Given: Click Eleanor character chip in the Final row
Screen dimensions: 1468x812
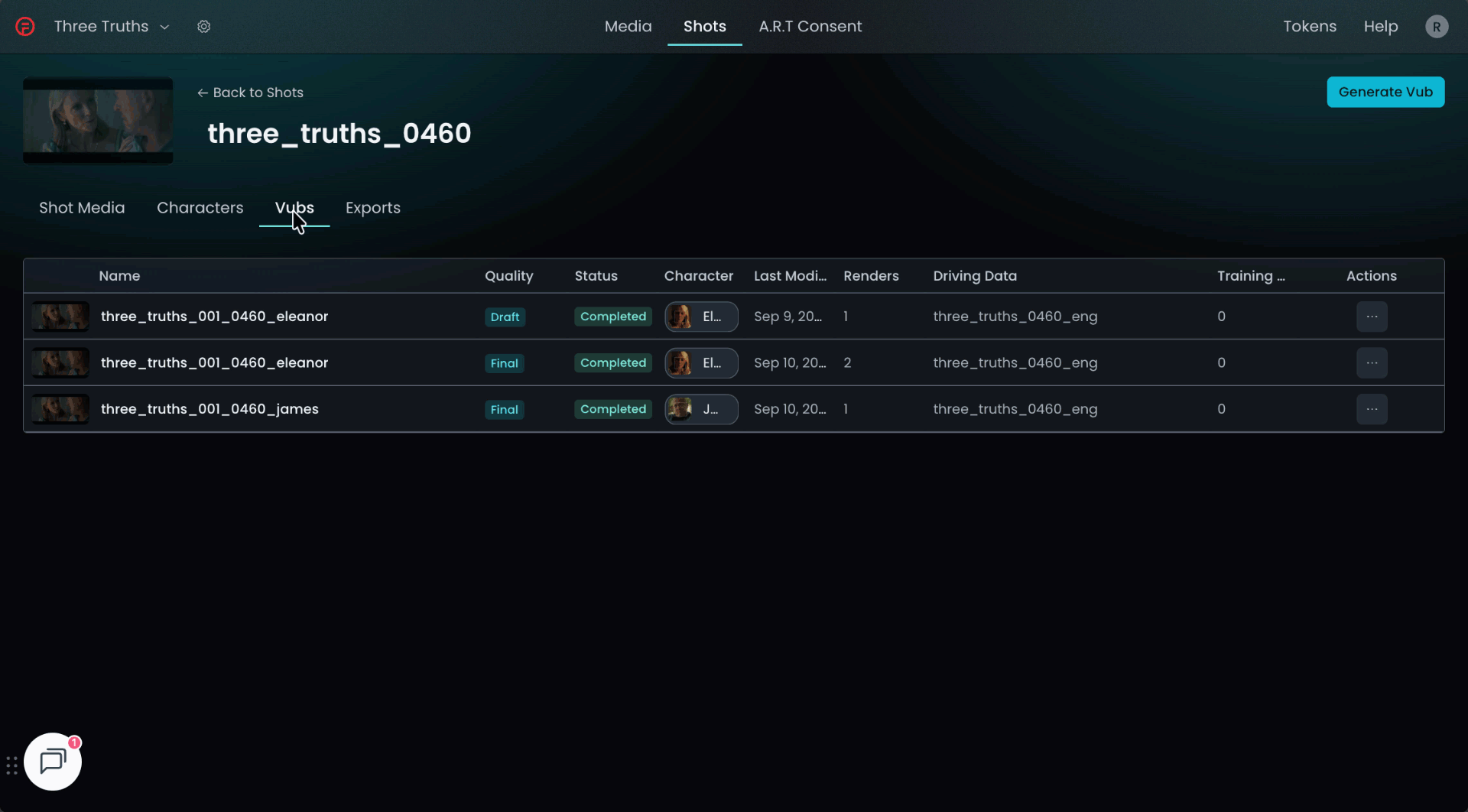Looking at the screenshot, I should click(701, 363).
